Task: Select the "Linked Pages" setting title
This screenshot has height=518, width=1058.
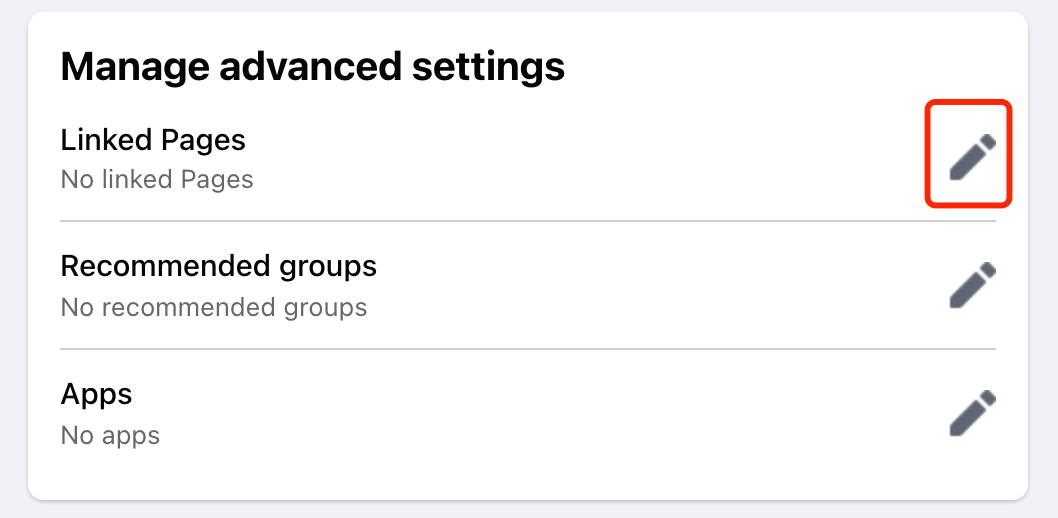Action: 153,139
